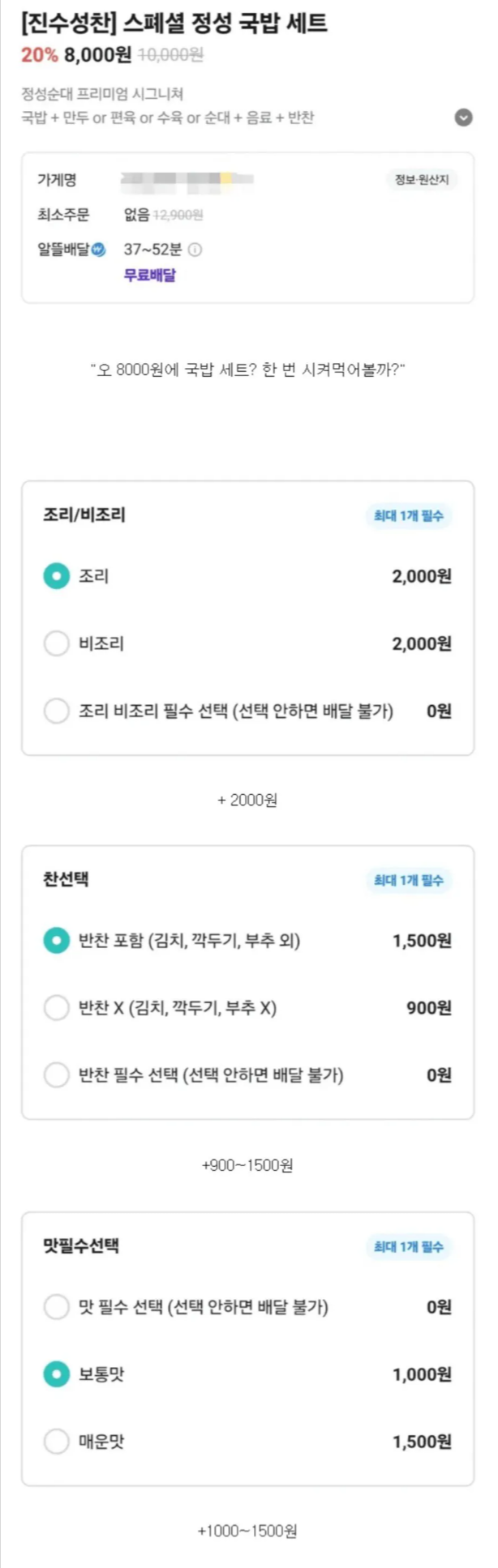Open the 정보·원산지 button
This screenshot has height=1568, width=498.
421,180
